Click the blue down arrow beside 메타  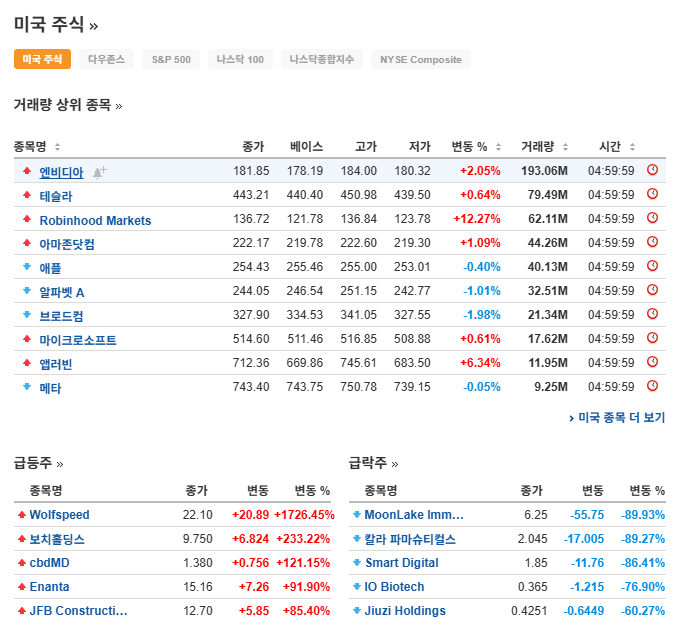(27, 387)
